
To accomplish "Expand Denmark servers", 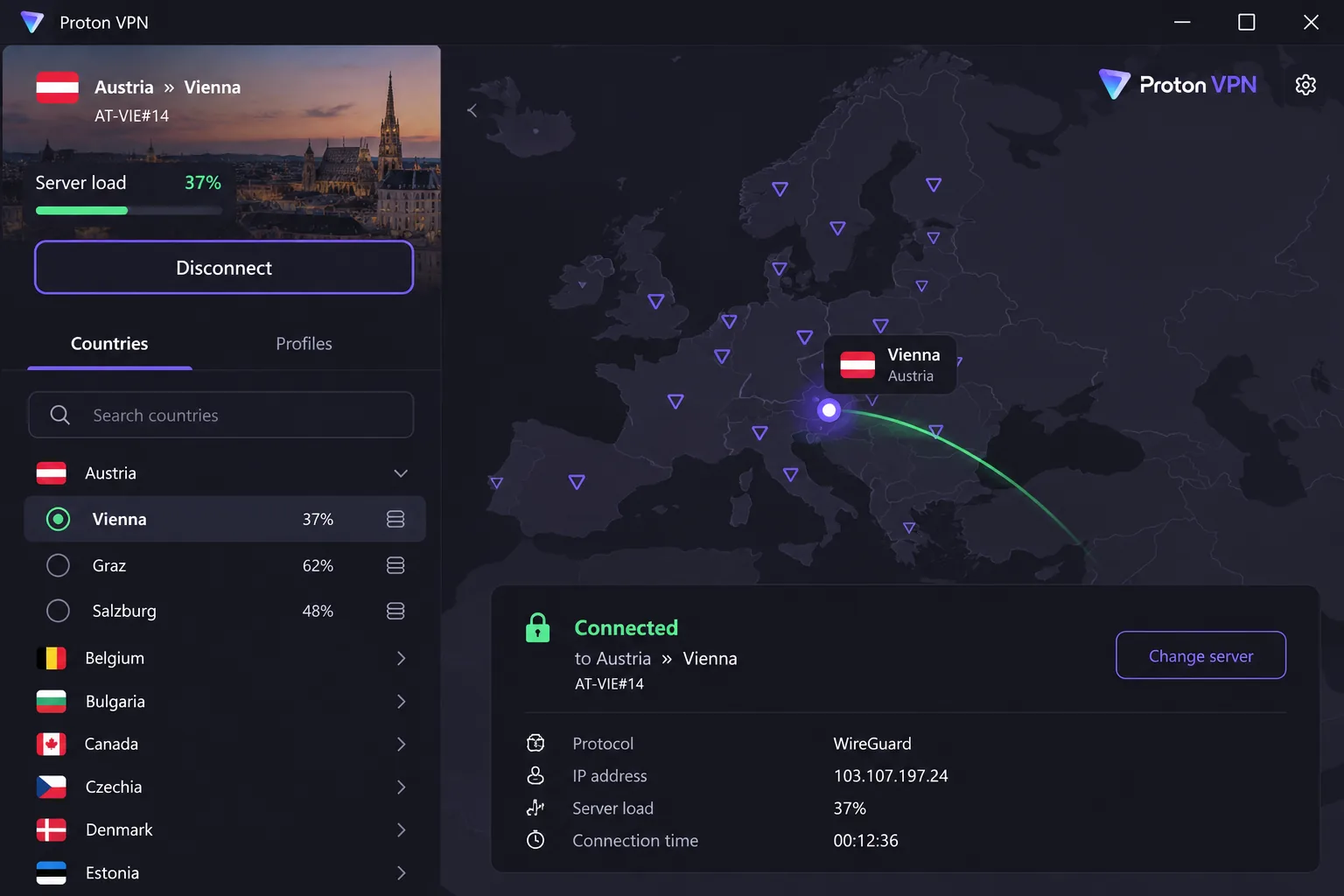I will (x=401, y=829).
